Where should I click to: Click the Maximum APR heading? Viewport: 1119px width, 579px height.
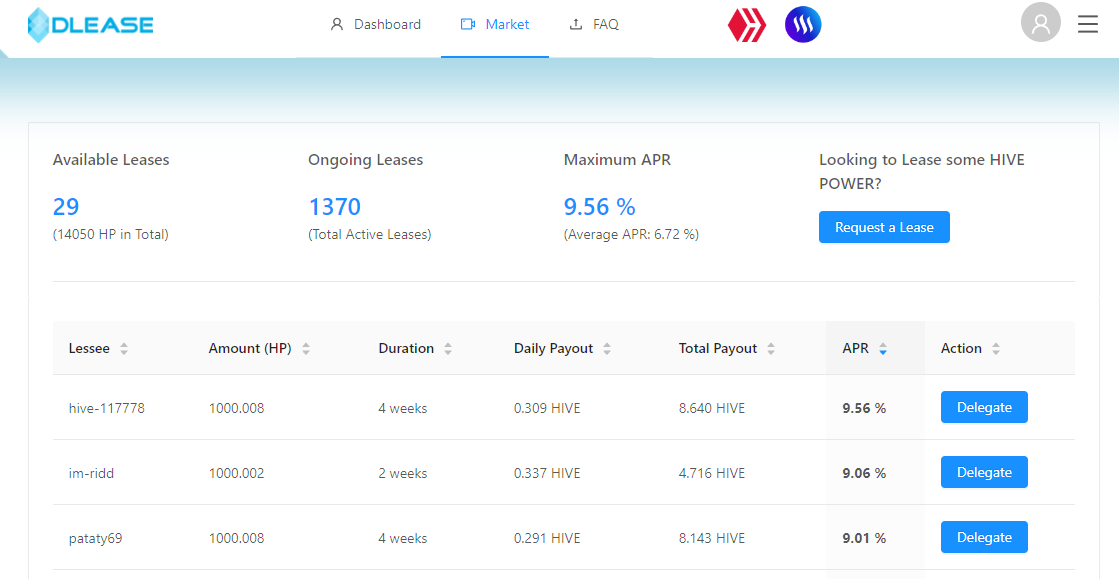pos(617,160)
